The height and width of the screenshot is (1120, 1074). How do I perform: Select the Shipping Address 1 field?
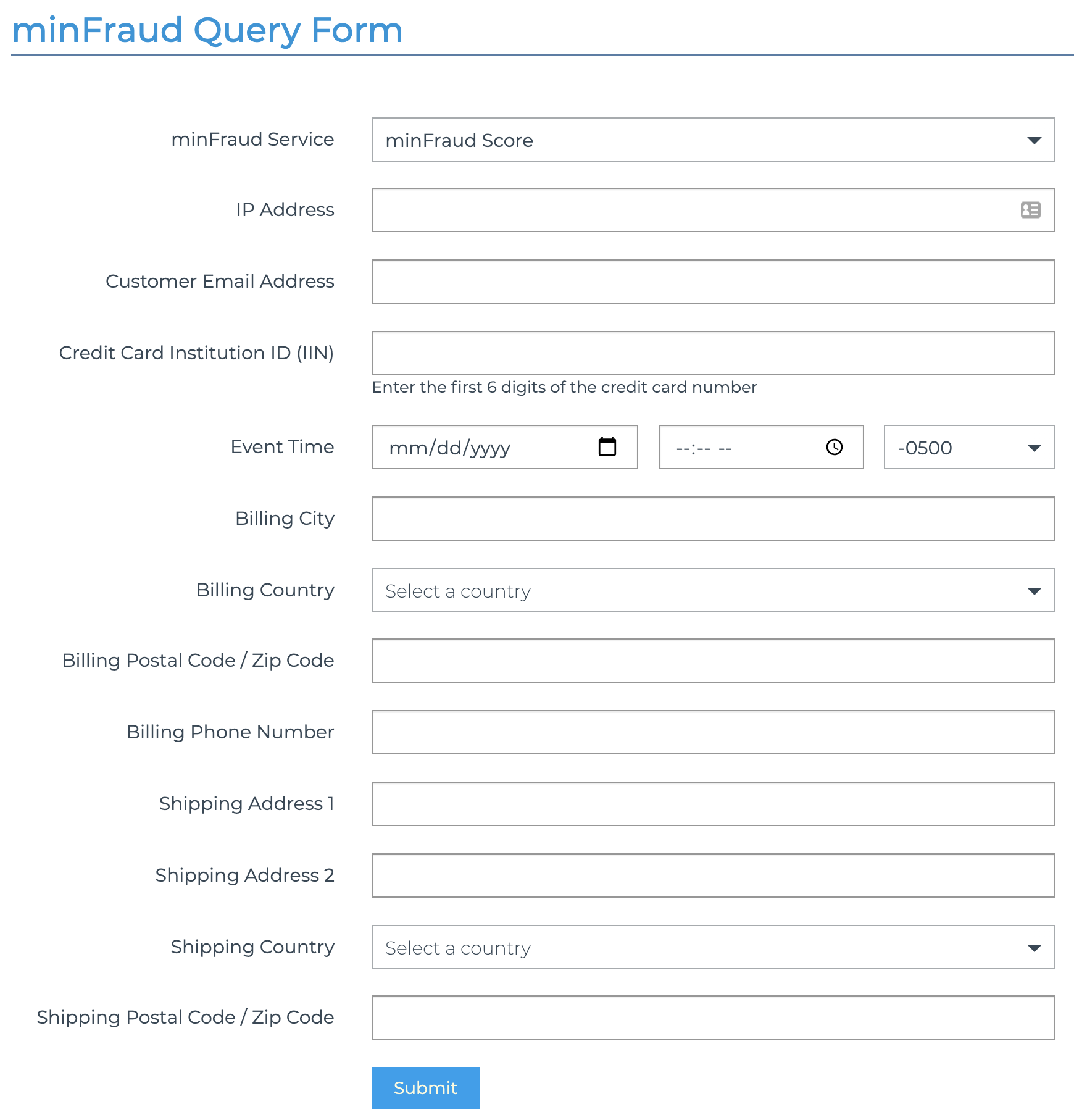713,804
